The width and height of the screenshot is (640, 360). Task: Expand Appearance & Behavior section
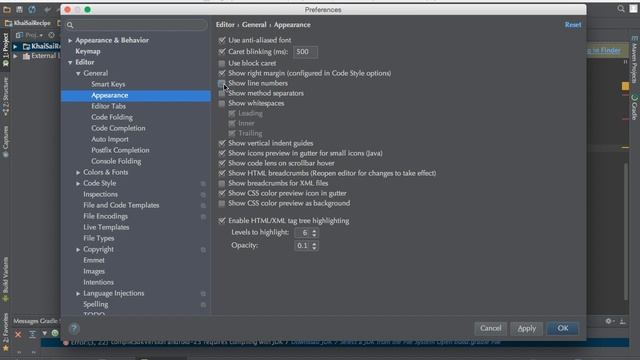(70, 40)
